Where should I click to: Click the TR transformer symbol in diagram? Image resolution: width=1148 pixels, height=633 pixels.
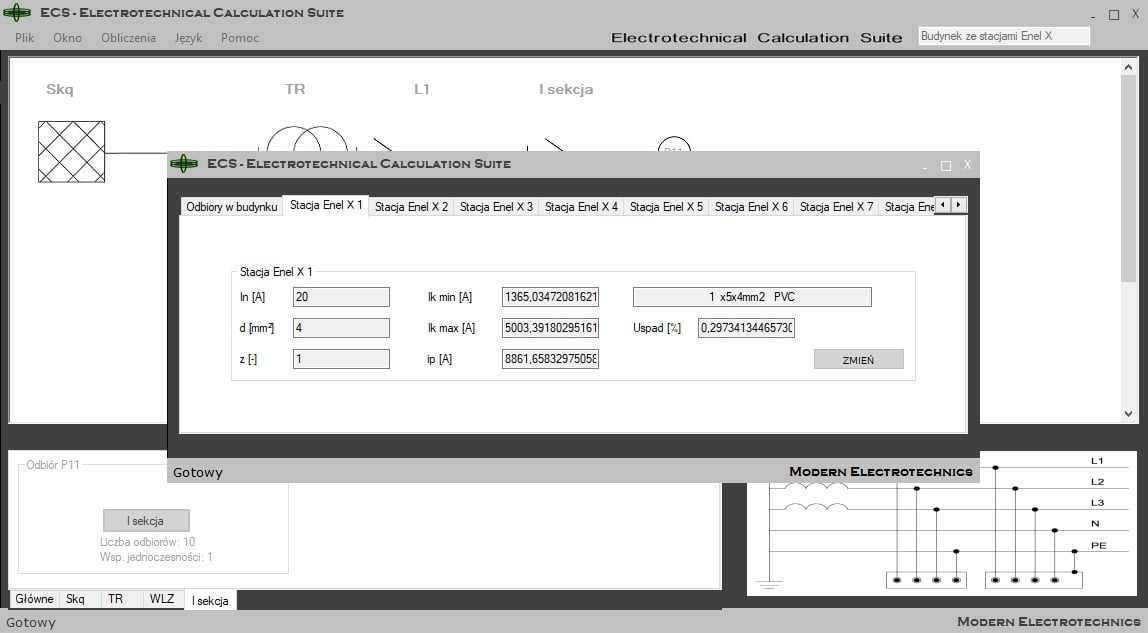click(307, 139)
